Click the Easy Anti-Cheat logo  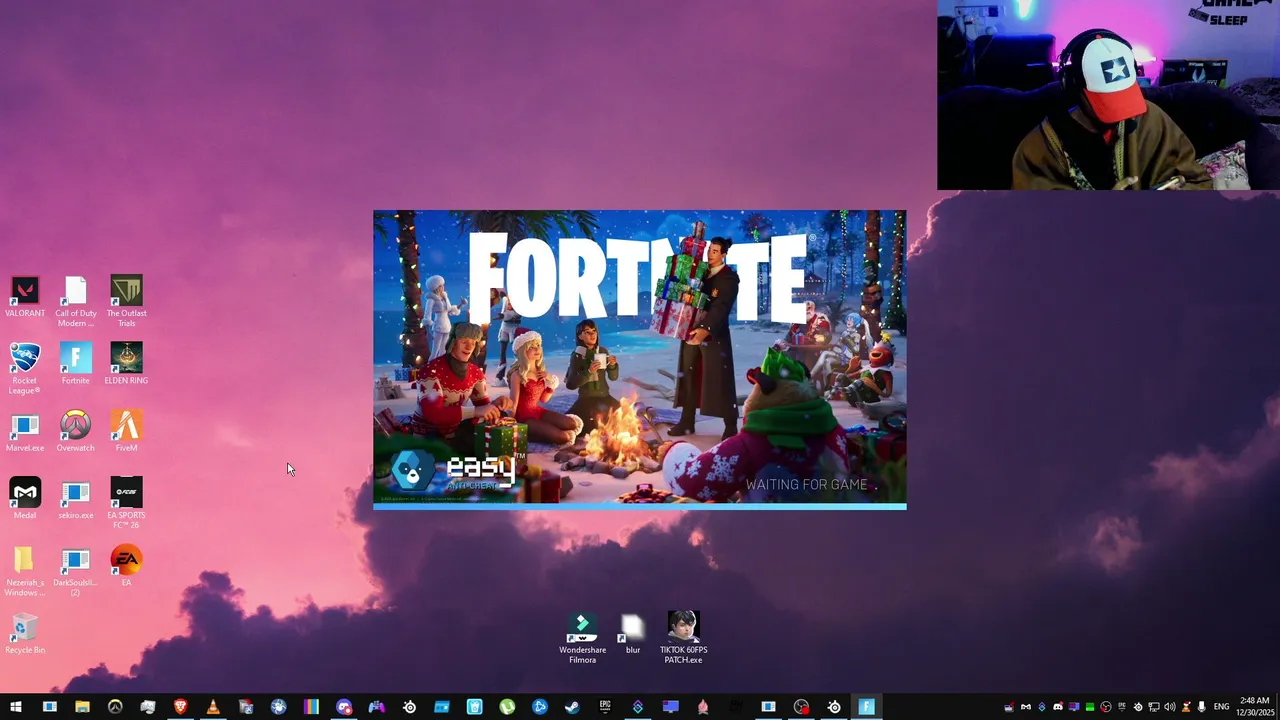pyautogui.click(x=455, y=470)
